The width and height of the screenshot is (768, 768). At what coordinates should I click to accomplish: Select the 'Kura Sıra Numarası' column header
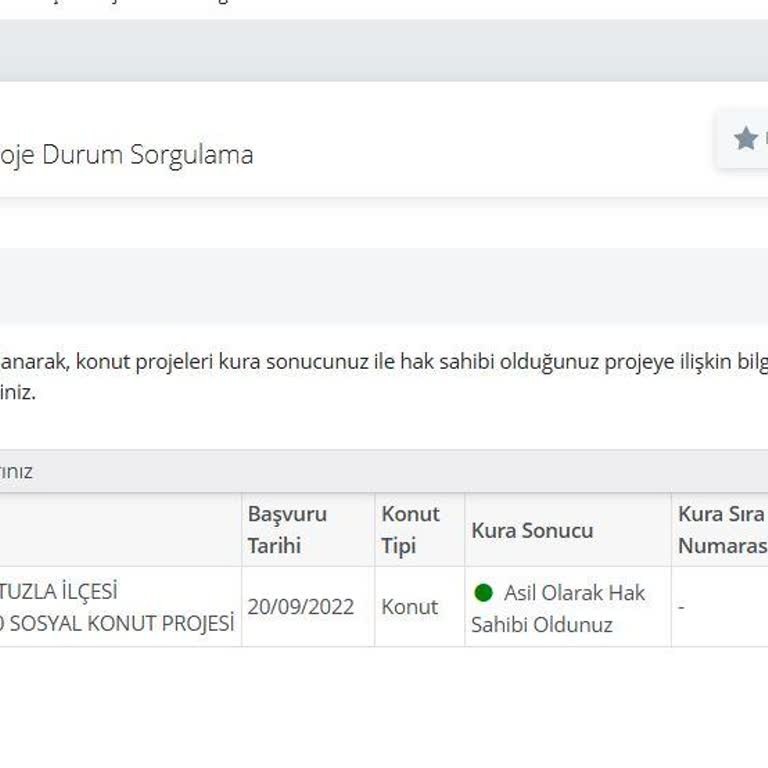tap(722, 529)
